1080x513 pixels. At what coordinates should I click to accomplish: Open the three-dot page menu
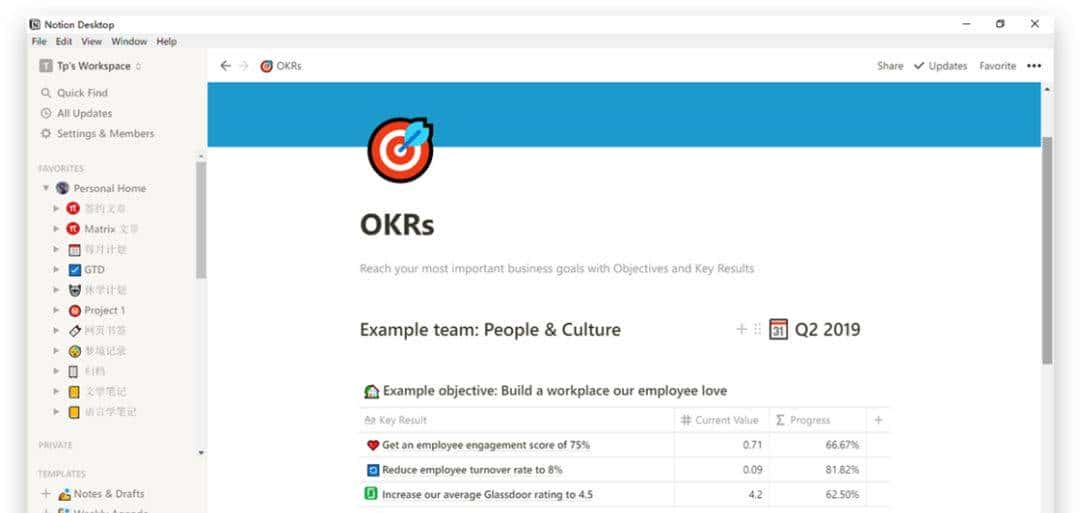click(x=1034, y=66)
